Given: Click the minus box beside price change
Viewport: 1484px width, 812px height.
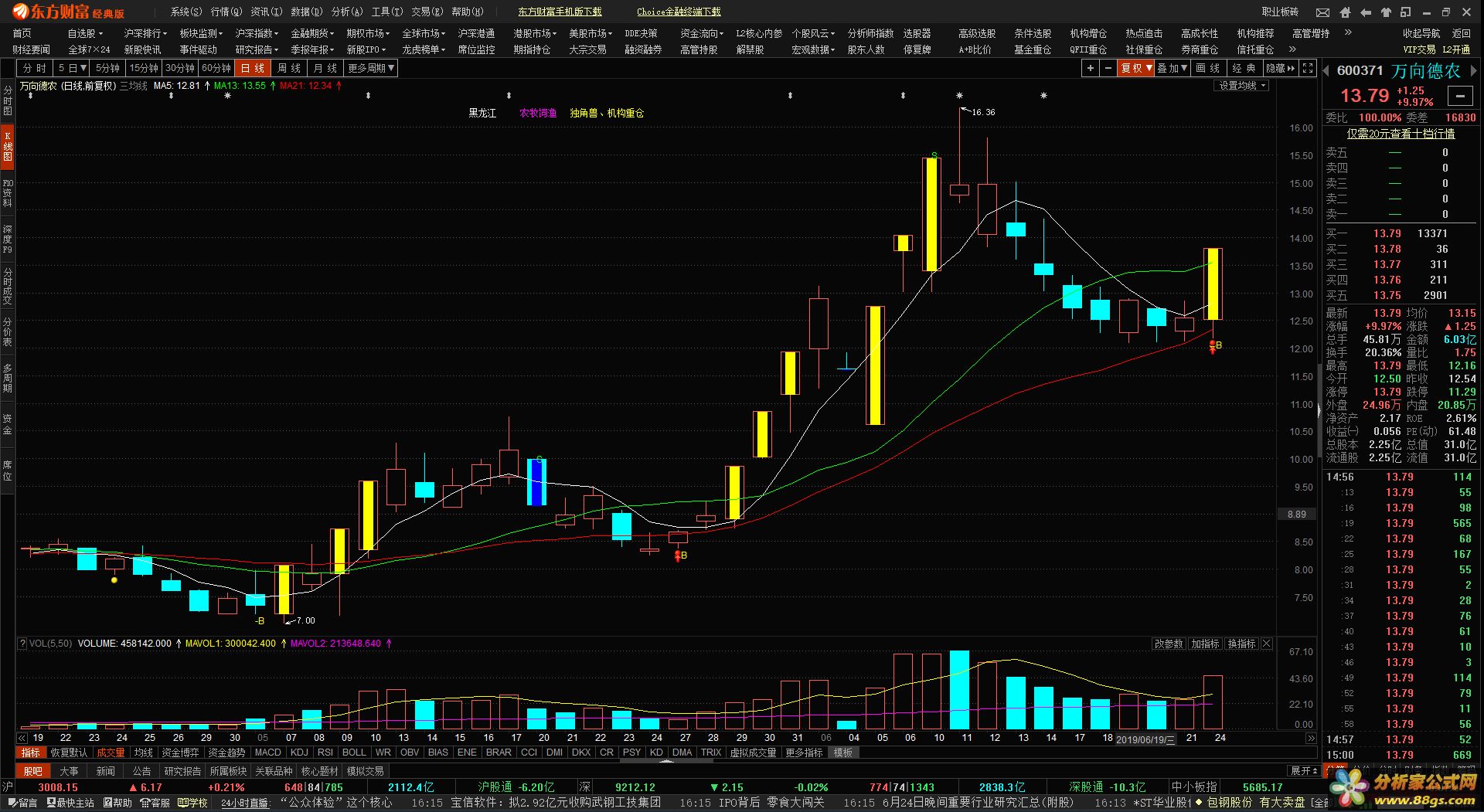Looking at the screenshot, I should 1459,96.
